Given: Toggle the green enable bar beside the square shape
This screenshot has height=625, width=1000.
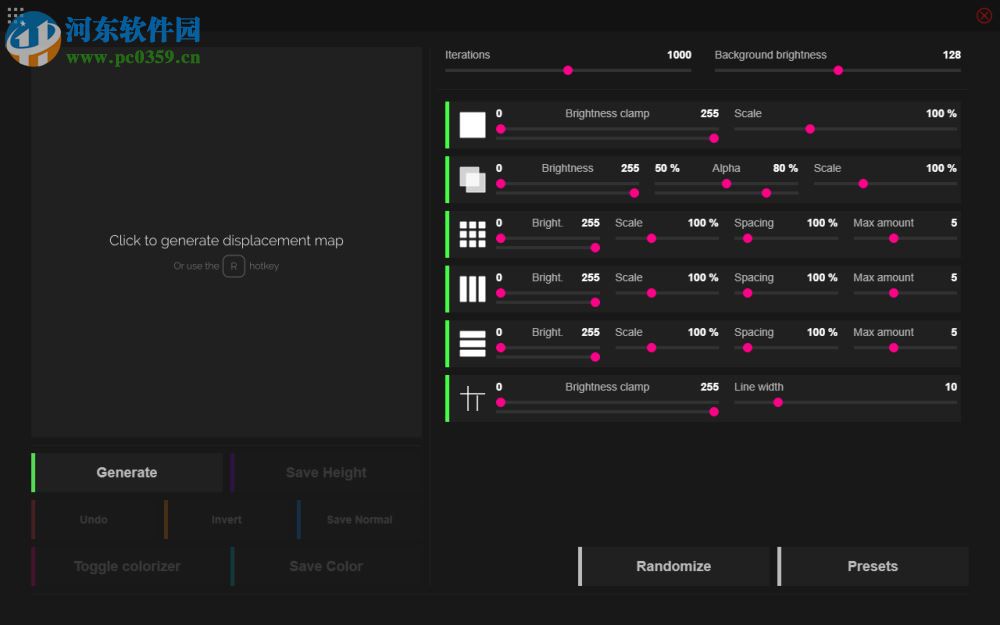Looking at the screenshot, I should [448, 124].
